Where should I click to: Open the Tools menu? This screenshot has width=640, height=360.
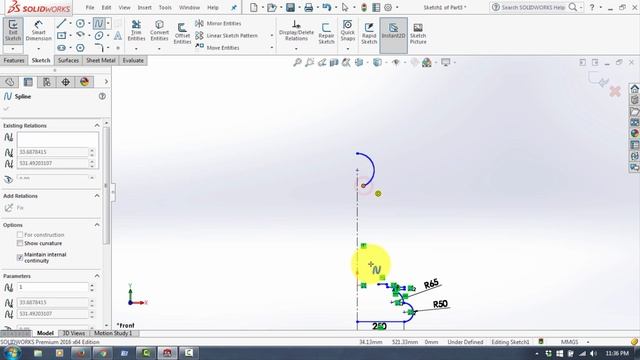click(x=165, y=7)
